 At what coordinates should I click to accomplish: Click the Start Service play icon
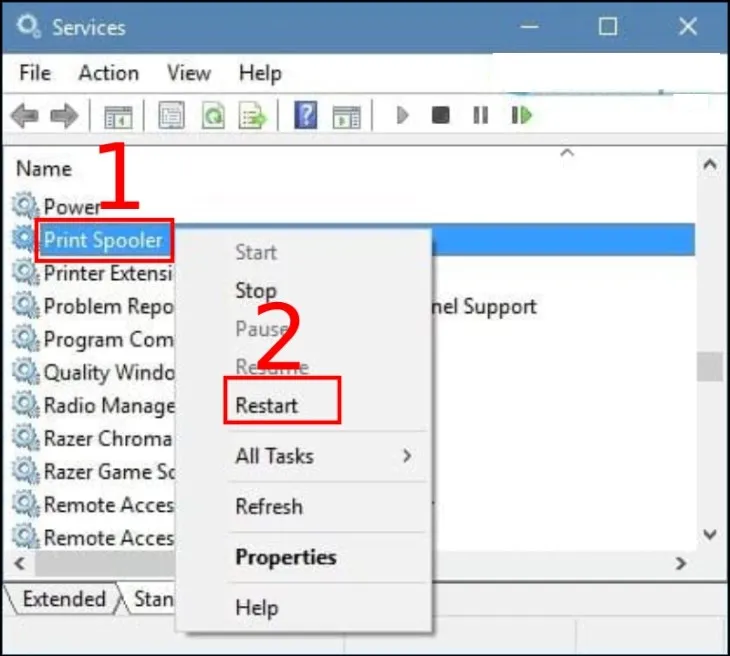[x=403, y=116]
